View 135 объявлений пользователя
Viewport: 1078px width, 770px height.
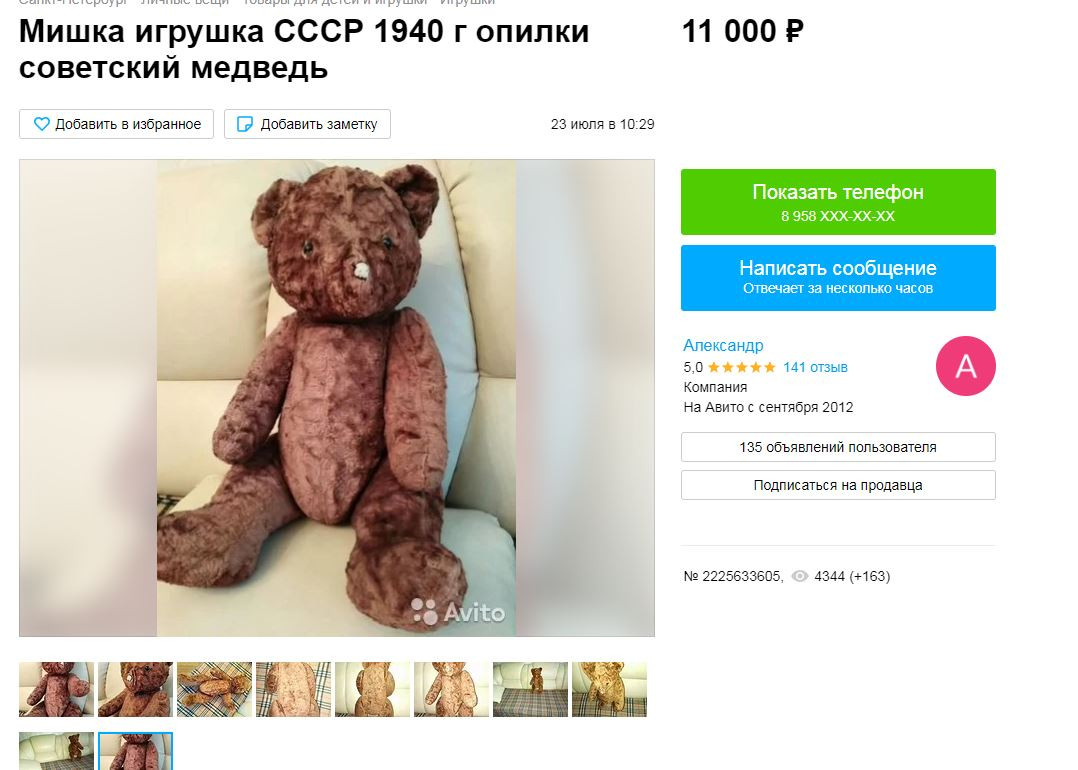pyautogui.click(x=838, y=447)
